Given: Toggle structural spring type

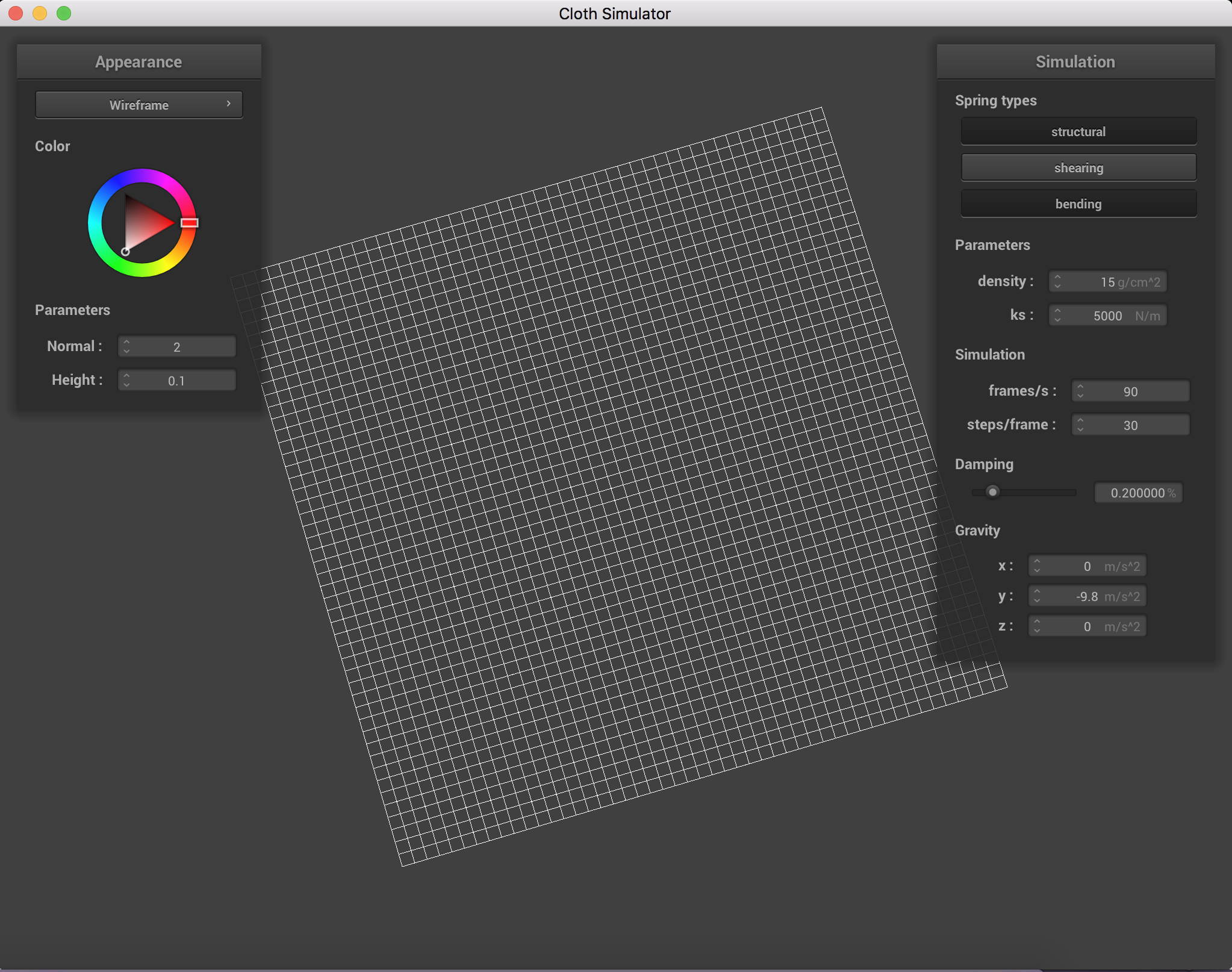Looking at the screenshot, I should click(x=1078, y=131).
